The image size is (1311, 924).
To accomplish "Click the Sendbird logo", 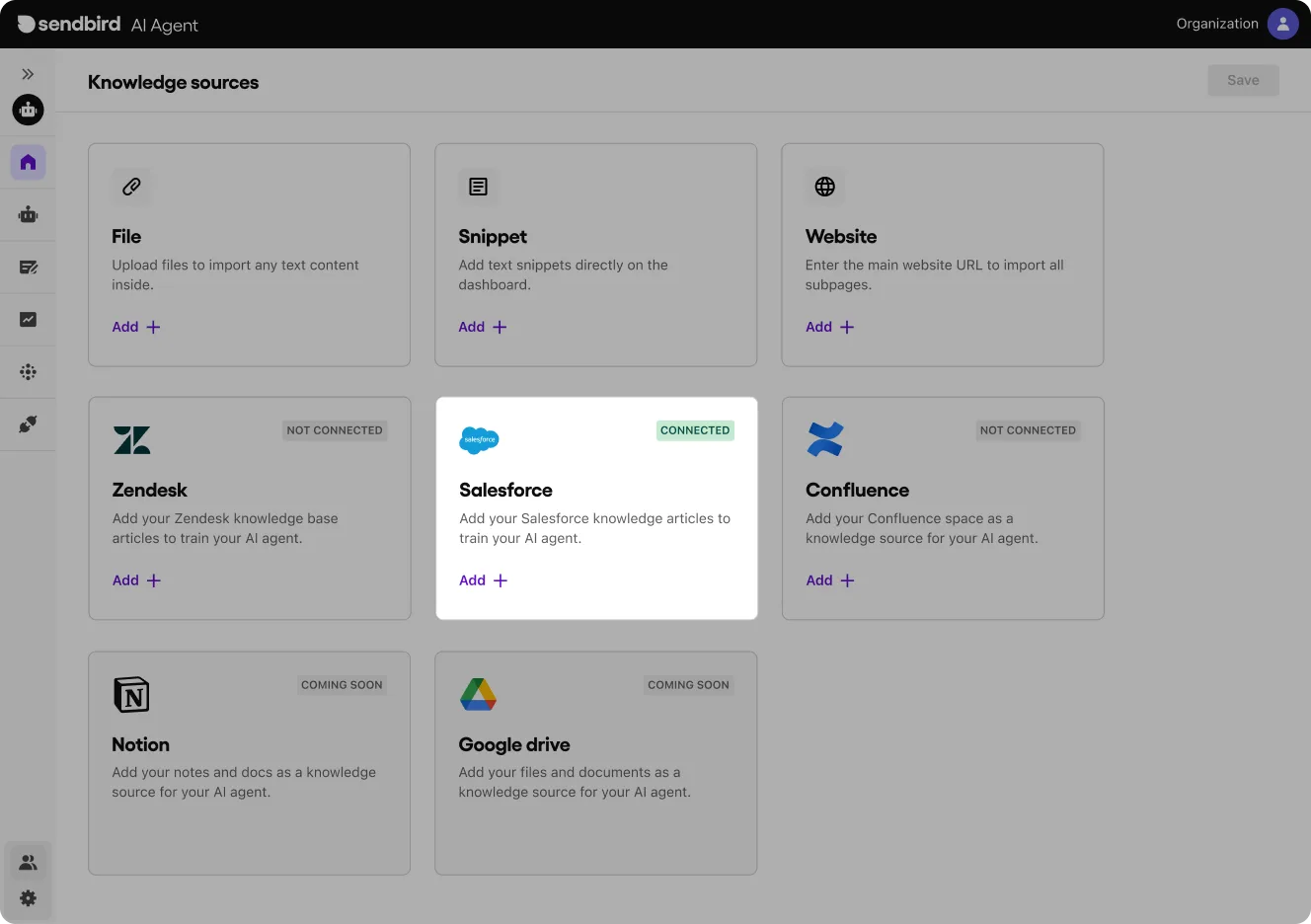I will click(69, 24).
